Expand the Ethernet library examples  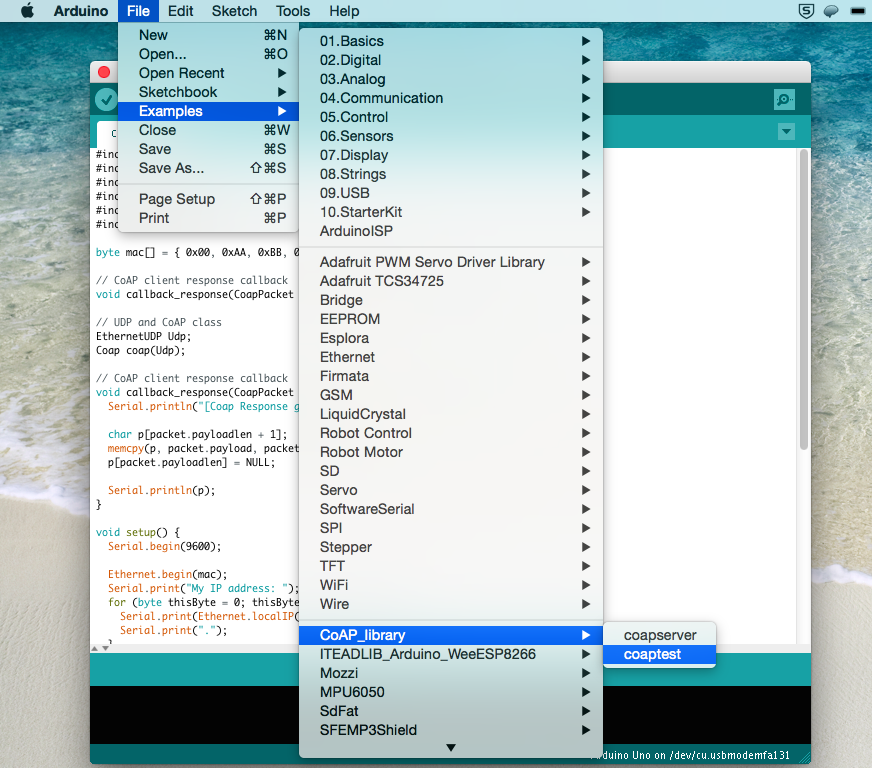tap(451, 357)
